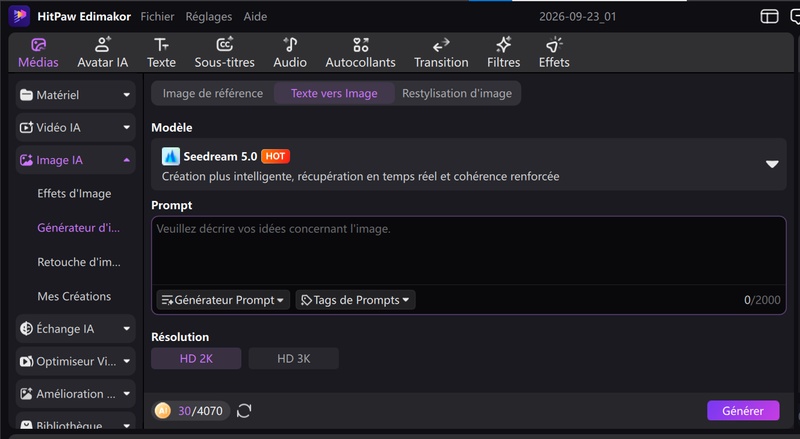Open the Tags de Prompts dropdown arrow
This screenshot has width=800, height=439.
pos(406,300)
